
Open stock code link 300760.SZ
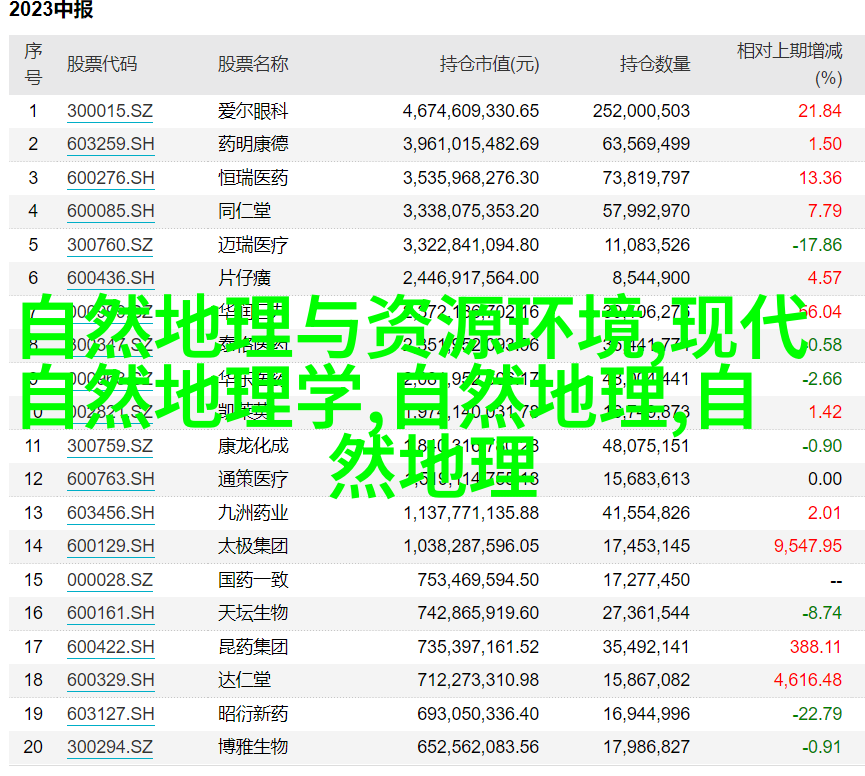110,245
